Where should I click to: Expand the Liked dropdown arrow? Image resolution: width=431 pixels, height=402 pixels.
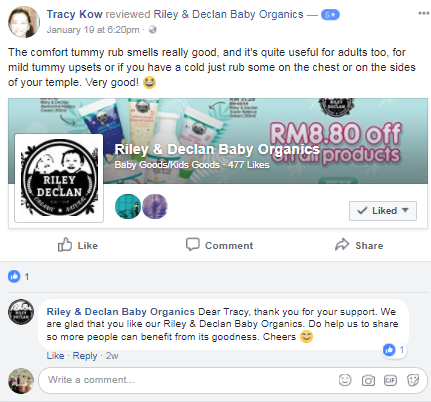(x=405, y=210)
